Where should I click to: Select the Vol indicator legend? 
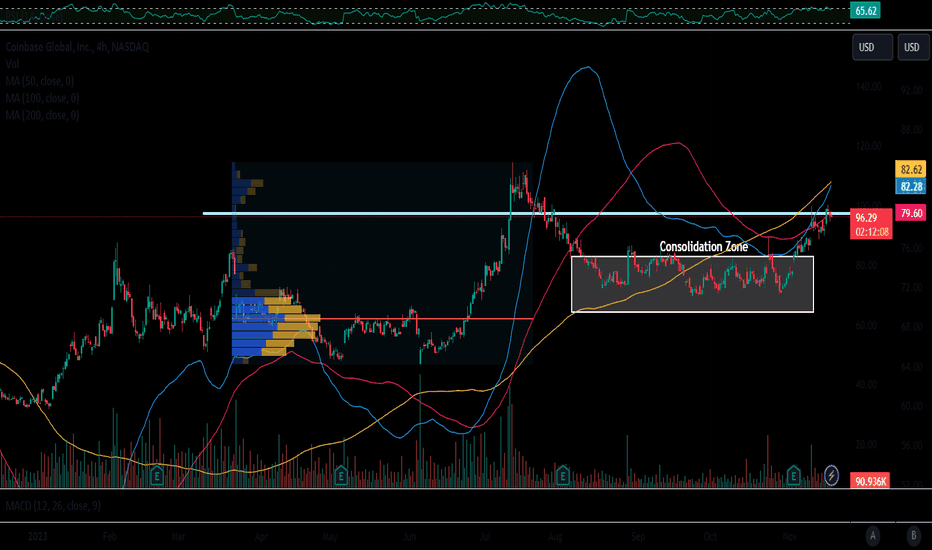pos(12,64)
